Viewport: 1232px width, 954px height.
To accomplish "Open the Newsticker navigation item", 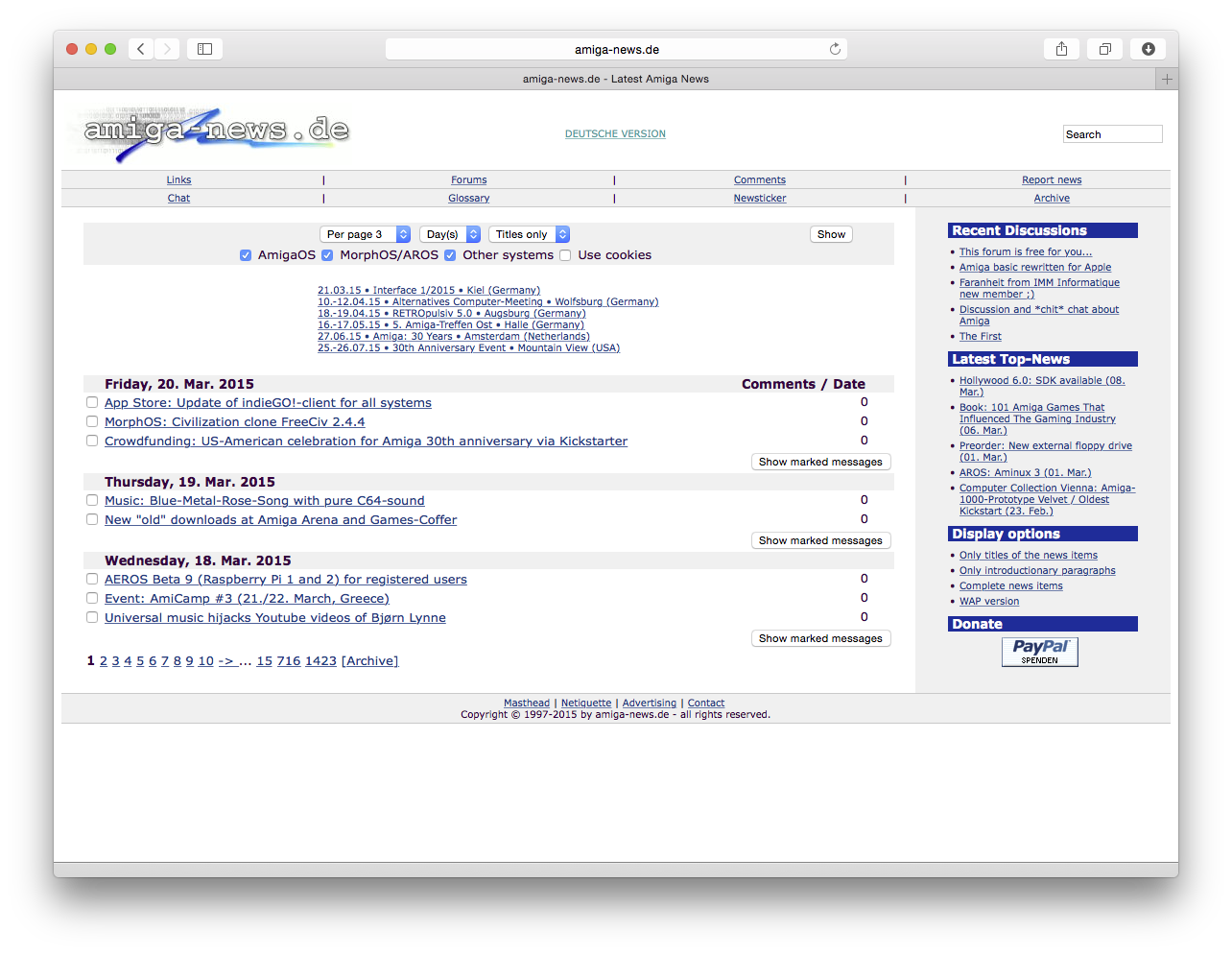I will (760, 199).
